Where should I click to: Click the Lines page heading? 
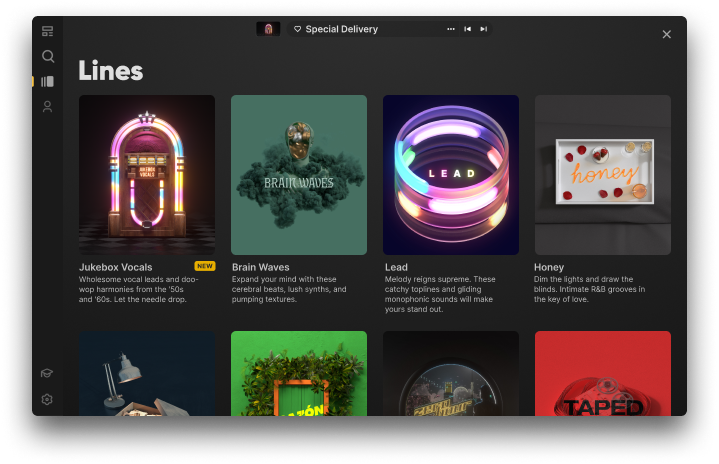pyautogui.click(x=111, y=71)
